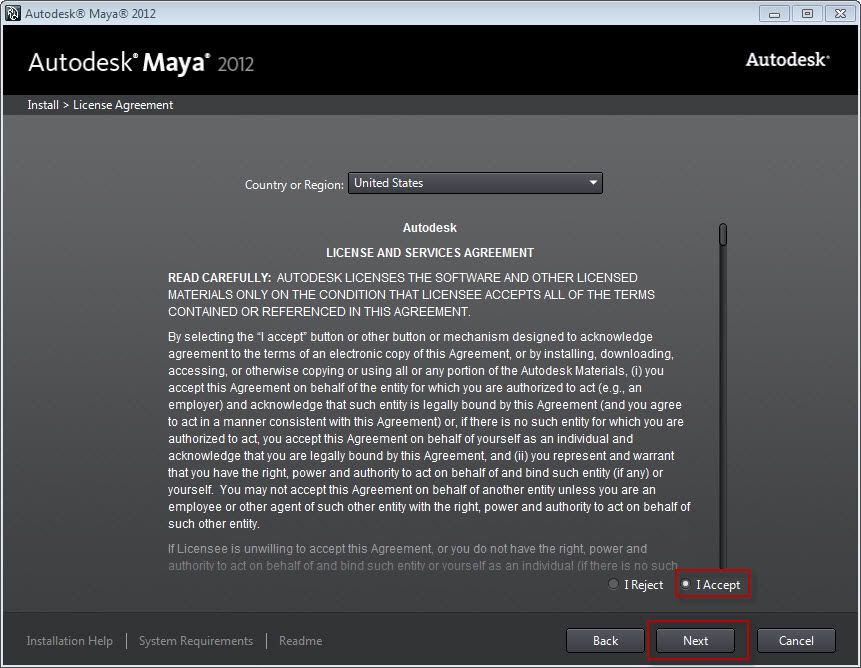861x668 pixels.
Task: Minimize the Maya installer window
Action: pos(774,14)
